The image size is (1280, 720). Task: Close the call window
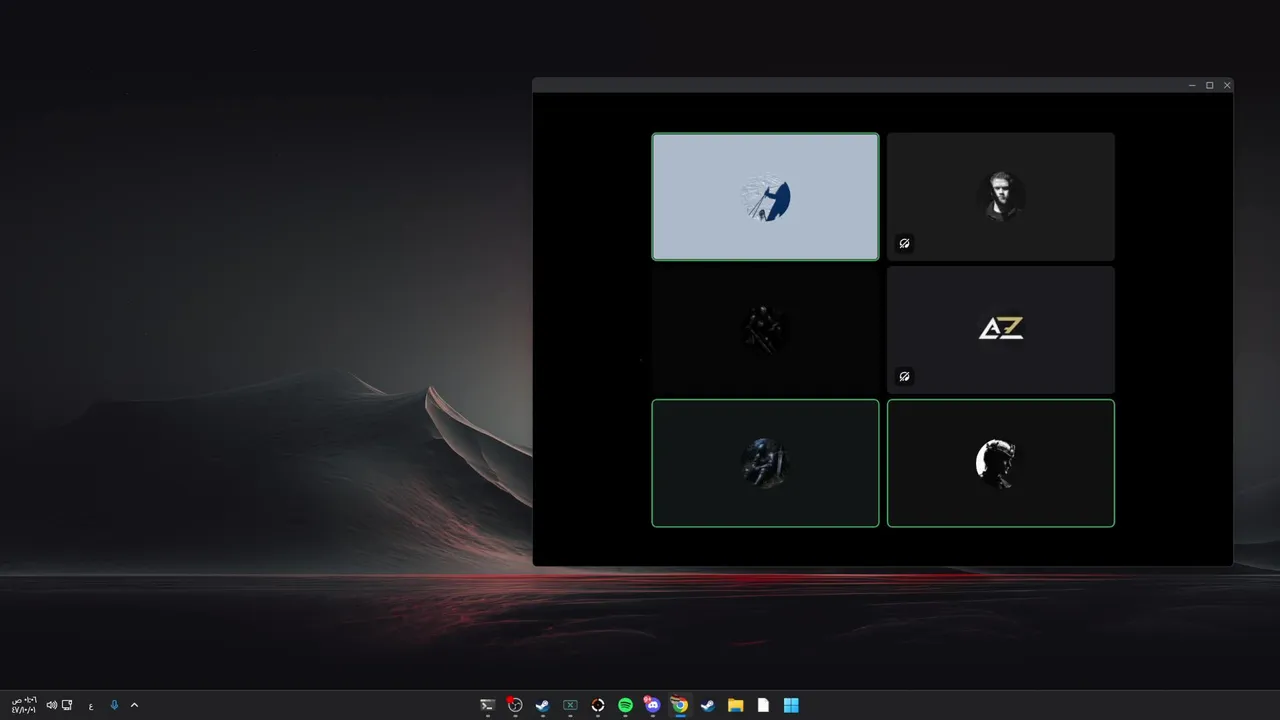tap(1227, 85)
